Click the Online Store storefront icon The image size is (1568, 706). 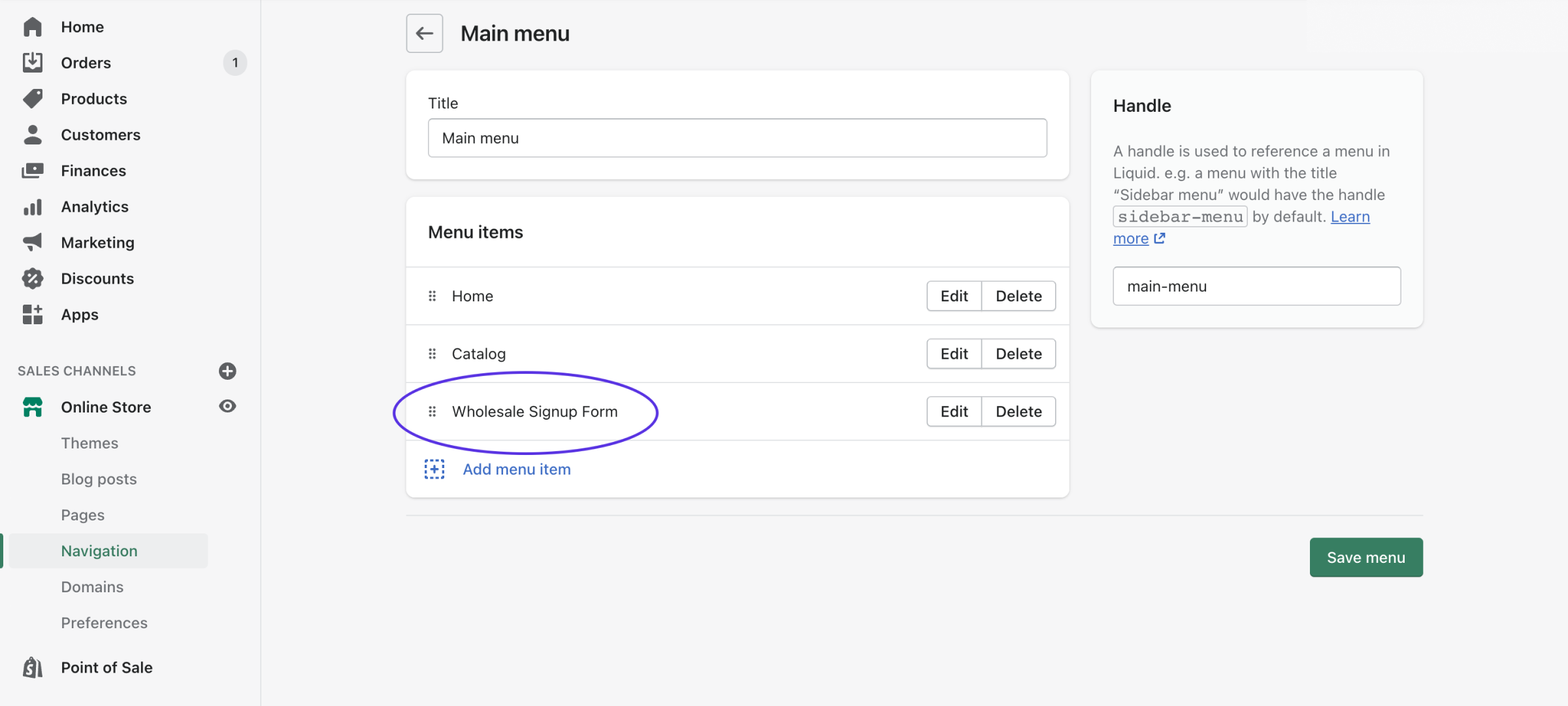click(x=32, y=407)
